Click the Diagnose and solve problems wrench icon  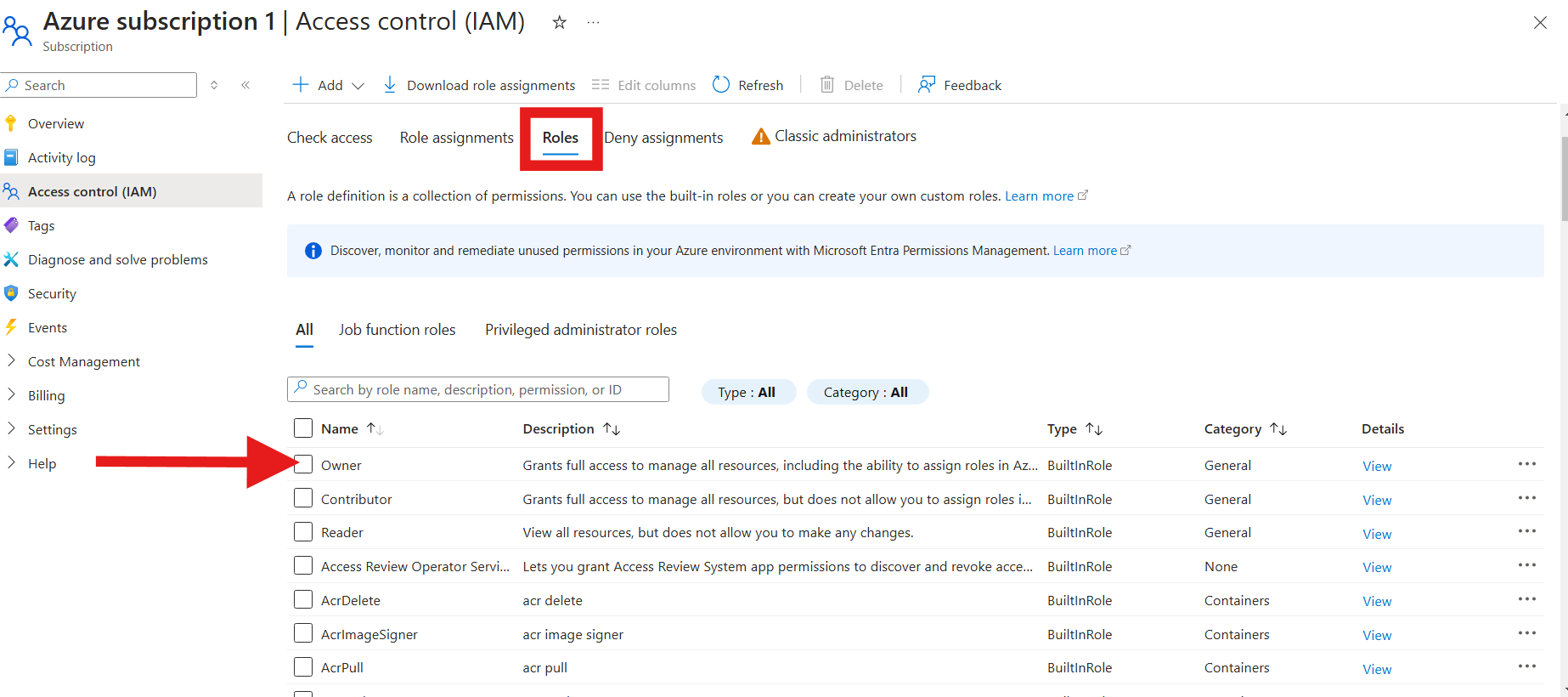click(x=11, y=259)
